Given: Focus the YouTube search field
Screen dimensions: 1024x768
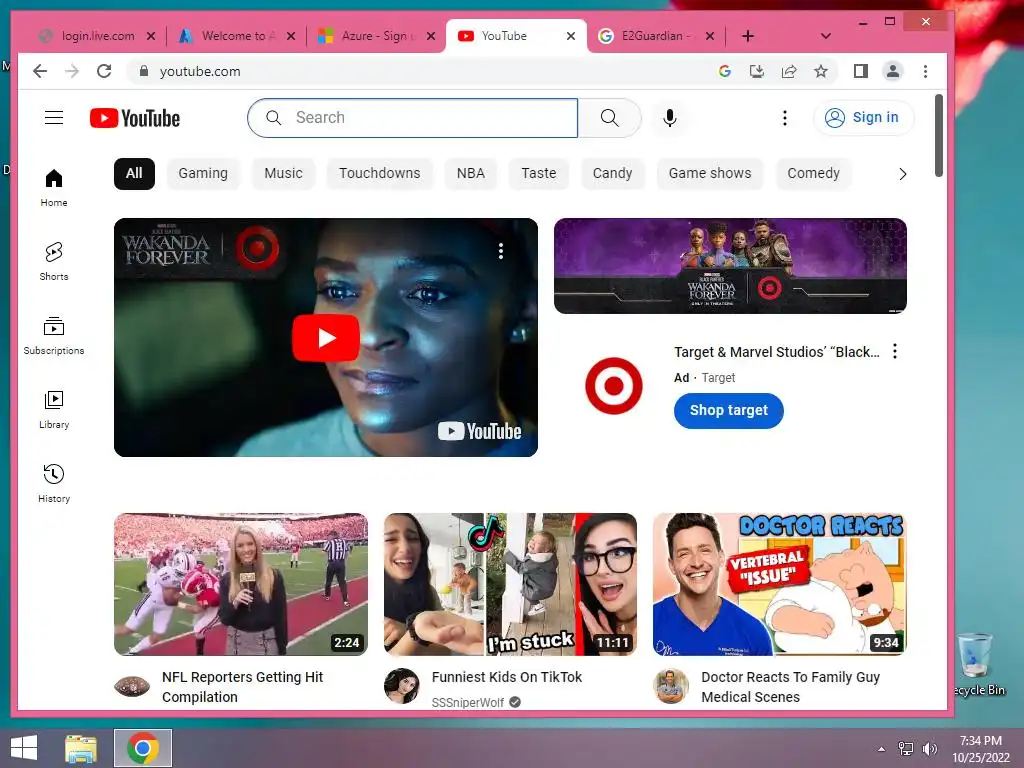Looking at the screenshot, I should [x=413, y=118].
